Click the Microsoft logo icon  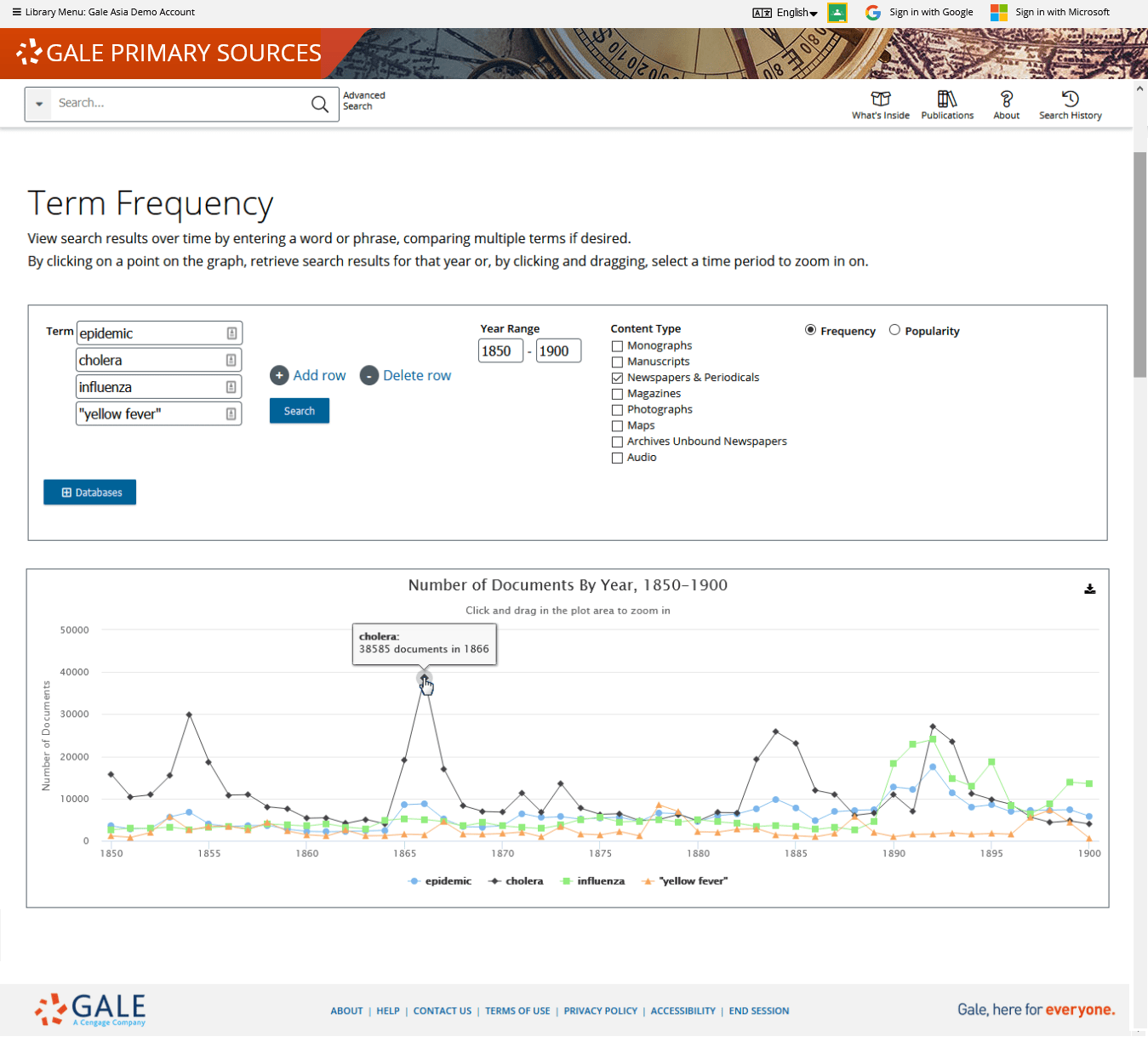(999, 12)
